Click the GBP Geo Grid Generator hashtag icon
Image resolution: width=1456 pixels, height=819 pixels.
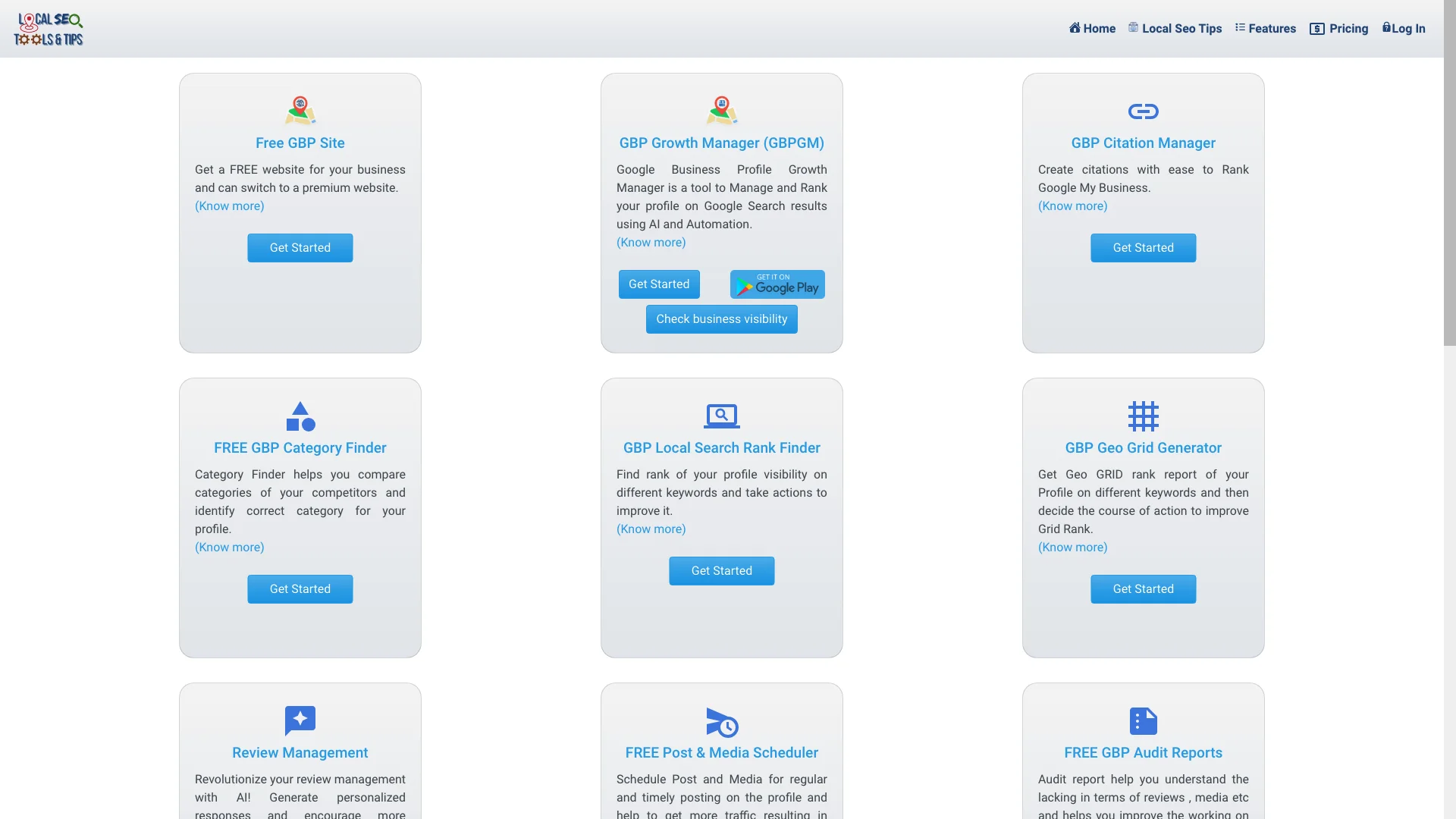[1143, 415]
